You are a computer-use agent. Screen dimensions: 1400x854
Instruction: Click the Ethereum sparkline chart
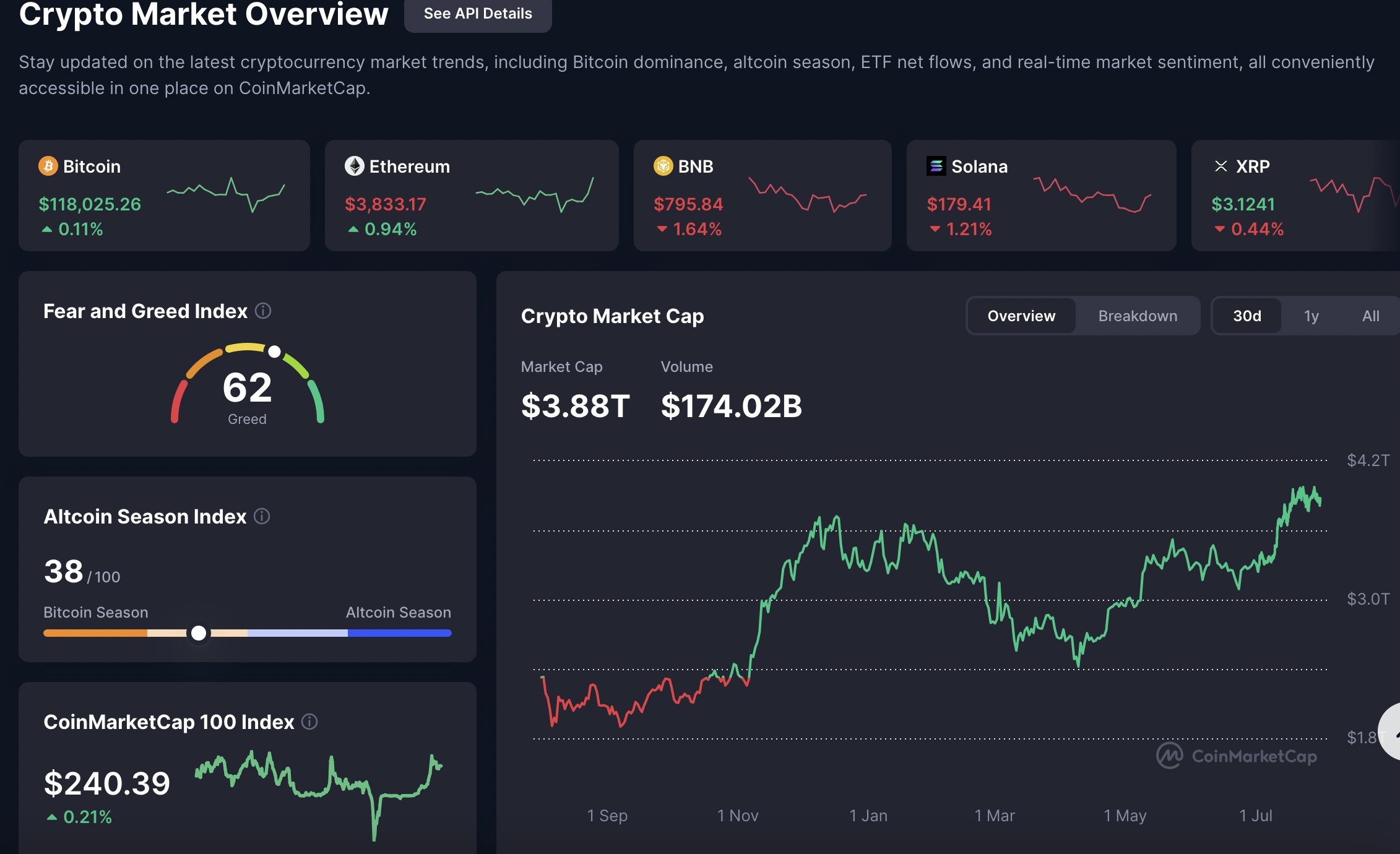tap(535, 195)
